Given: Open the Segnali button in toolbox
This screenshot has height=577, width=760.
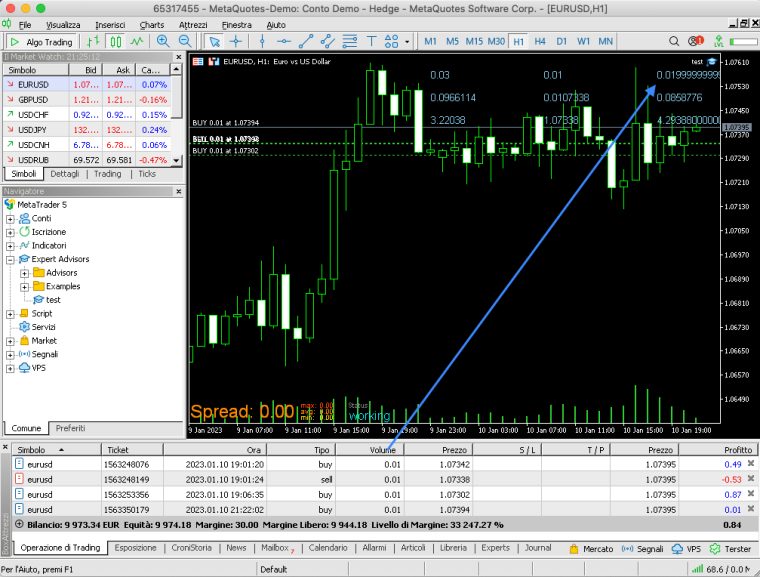Looking at the screenshot, I should click(x=642, y=548).
